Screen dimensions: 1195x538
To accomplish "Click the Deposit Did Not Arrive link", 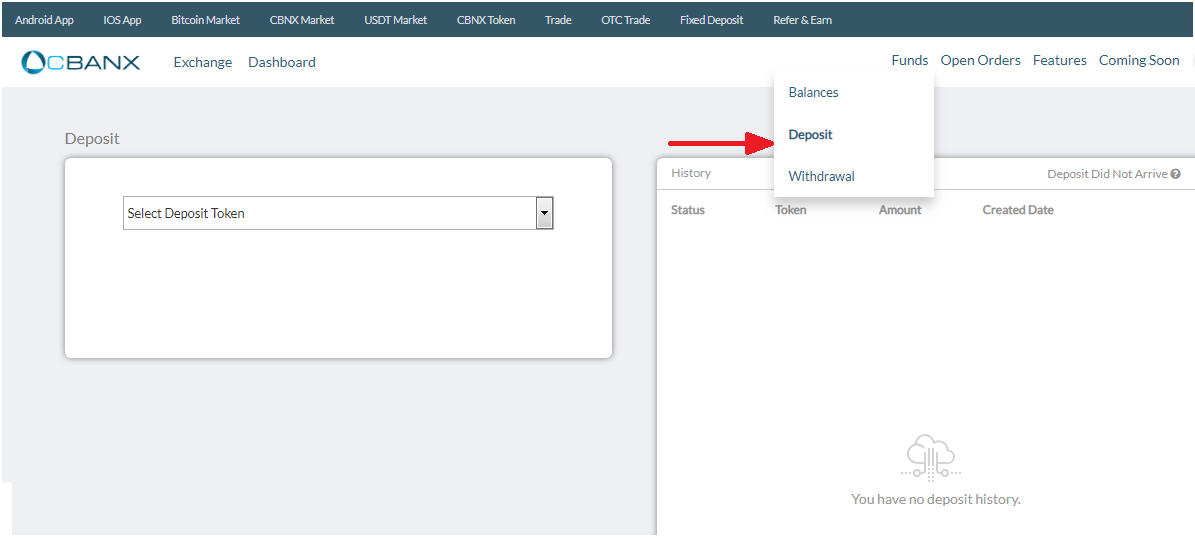I will (x=1107, y=174).
